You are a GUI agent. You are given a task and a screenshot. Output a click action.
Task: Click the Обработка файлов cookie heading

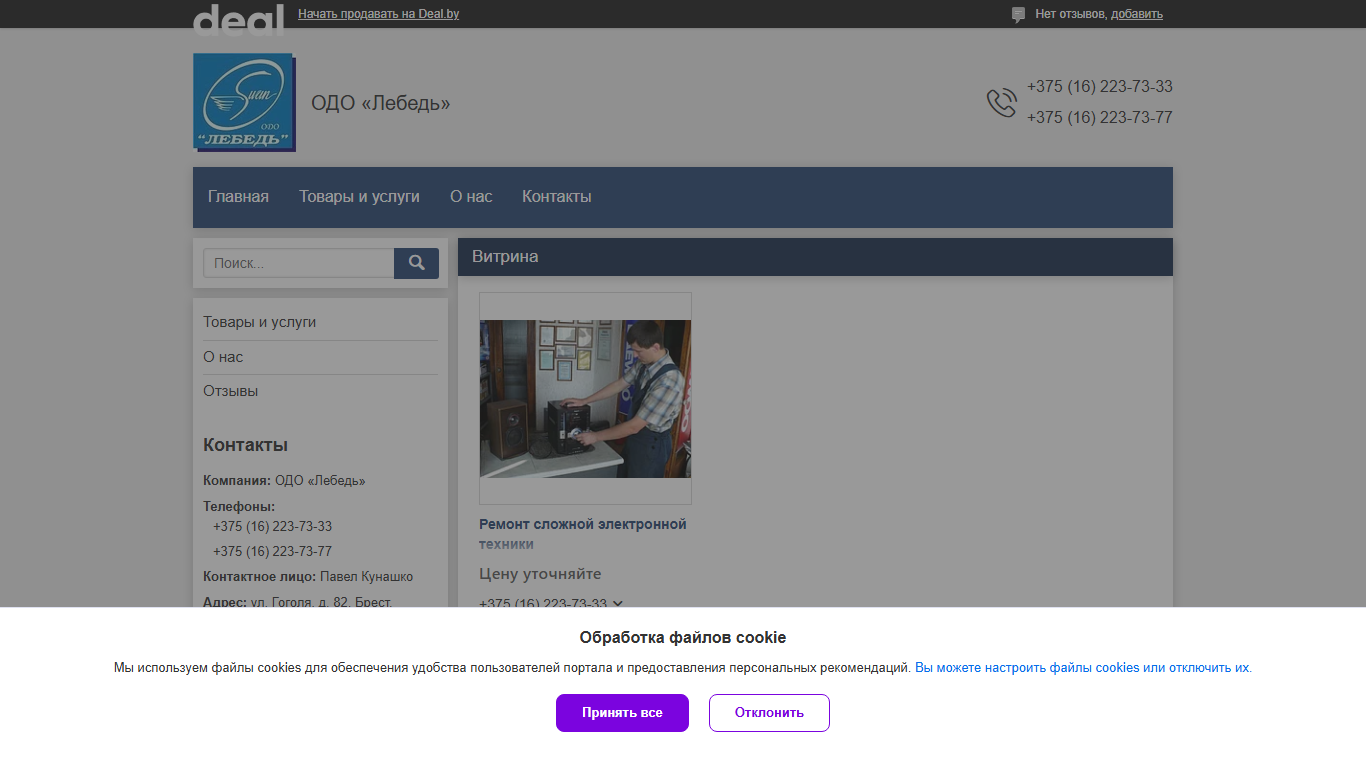[x=683, y=637]
